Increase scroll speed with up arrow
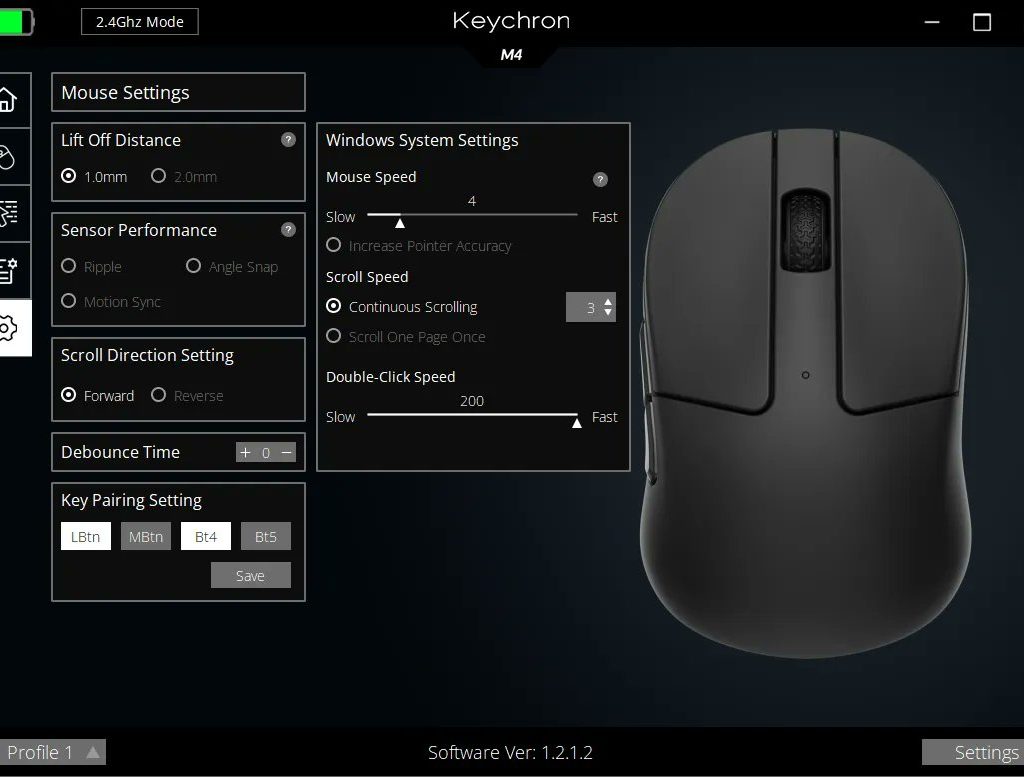 pos(608,301)
